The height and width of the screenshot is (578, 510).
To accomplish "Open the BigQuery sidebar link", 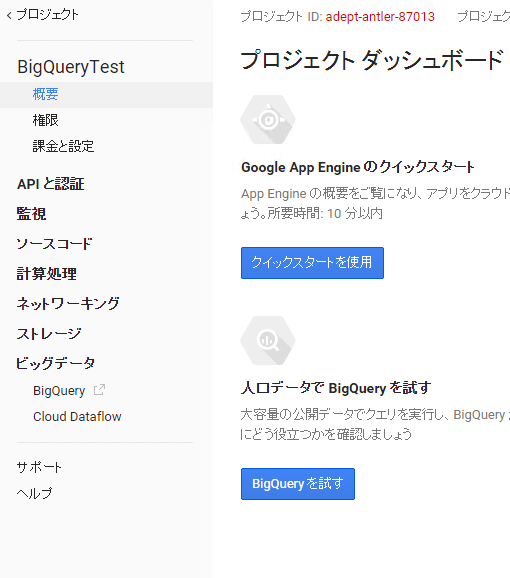I will tap(59, 390).
